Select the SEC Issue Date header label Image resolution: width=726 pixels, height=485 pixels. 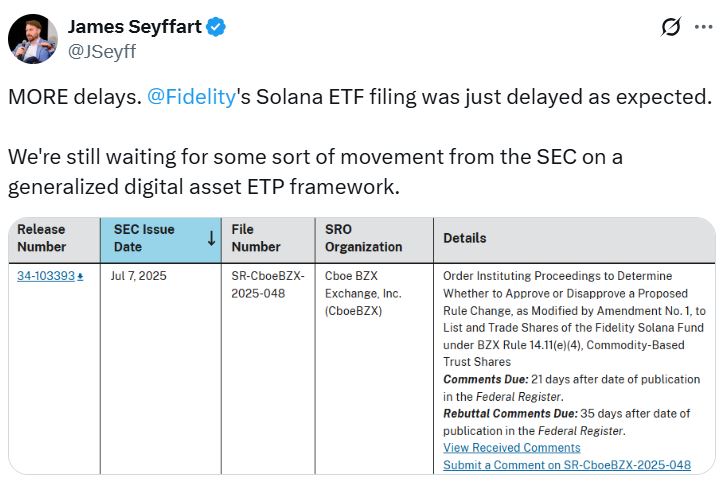click(144, 238)
